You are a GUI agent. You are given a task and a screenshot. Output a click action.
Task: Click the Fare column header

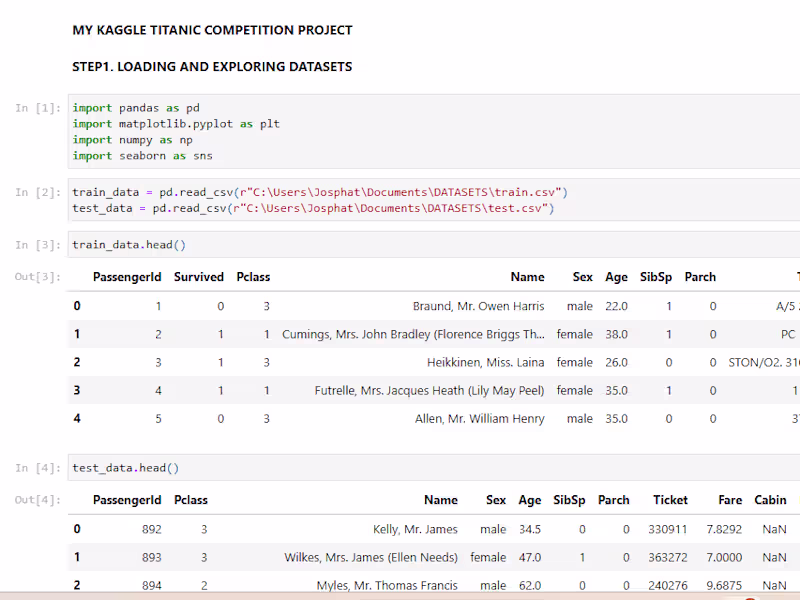click(x=730, y=500)
